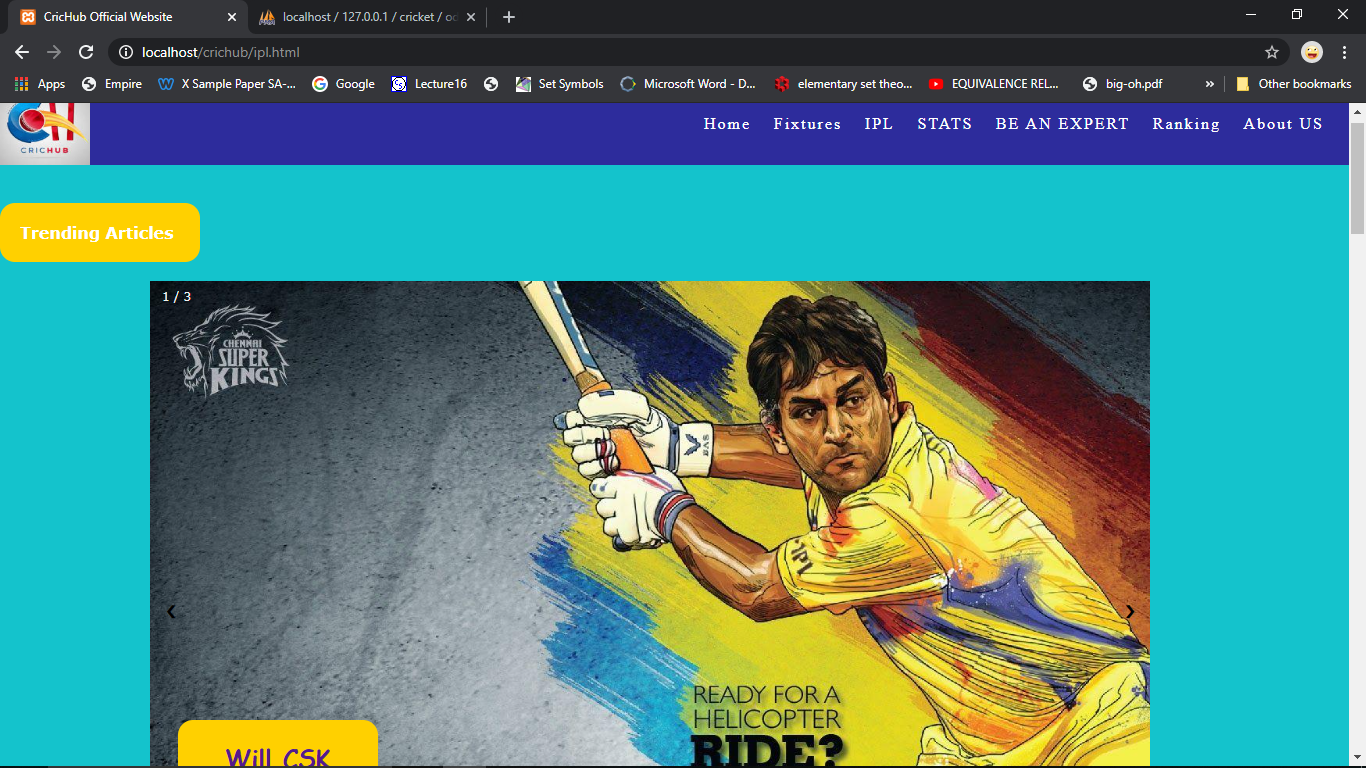The image size is (1366, 768).
Task: Switch to localhost phpMyAdmin cricket tab
Action: pos(366,17)
